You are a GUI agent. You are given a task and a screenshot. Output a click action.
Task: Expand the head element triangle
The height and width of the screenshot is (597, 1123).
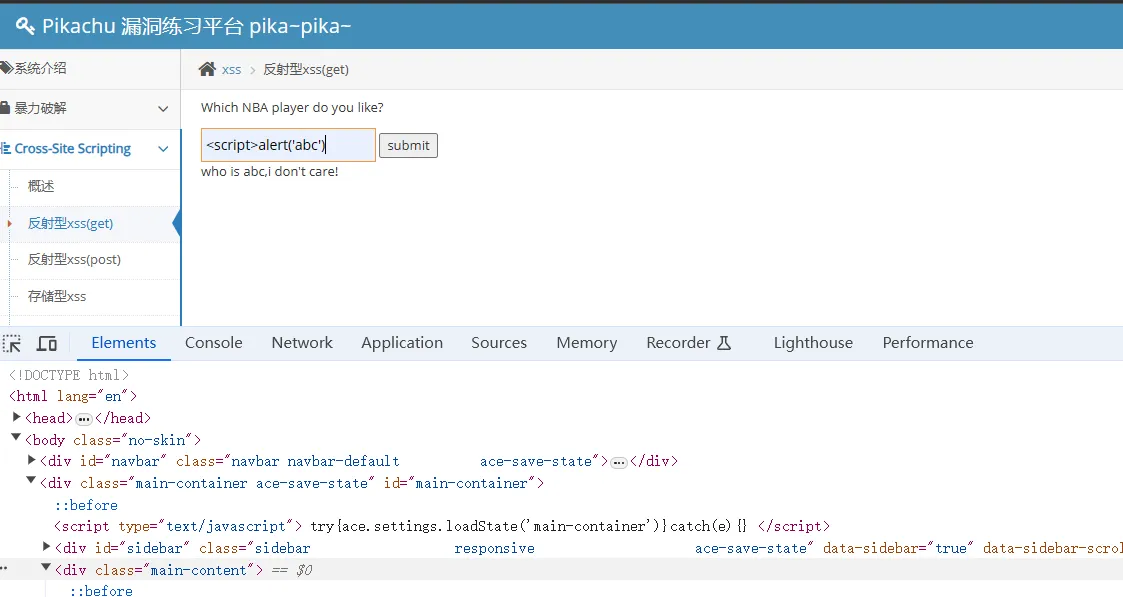[x=16, y=417]
